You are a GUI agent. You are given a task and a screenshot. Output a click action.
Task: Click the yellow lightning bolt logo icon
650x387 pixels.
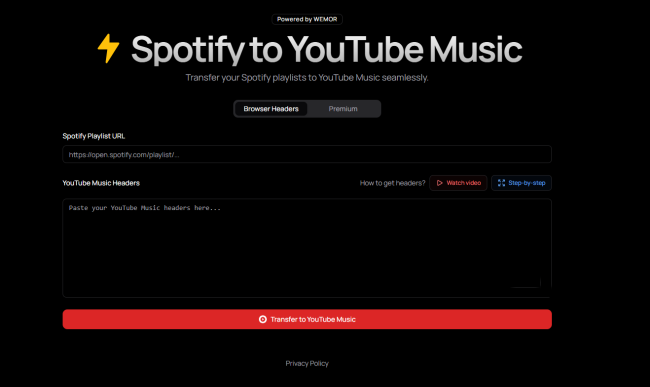(x=109, y=48)
